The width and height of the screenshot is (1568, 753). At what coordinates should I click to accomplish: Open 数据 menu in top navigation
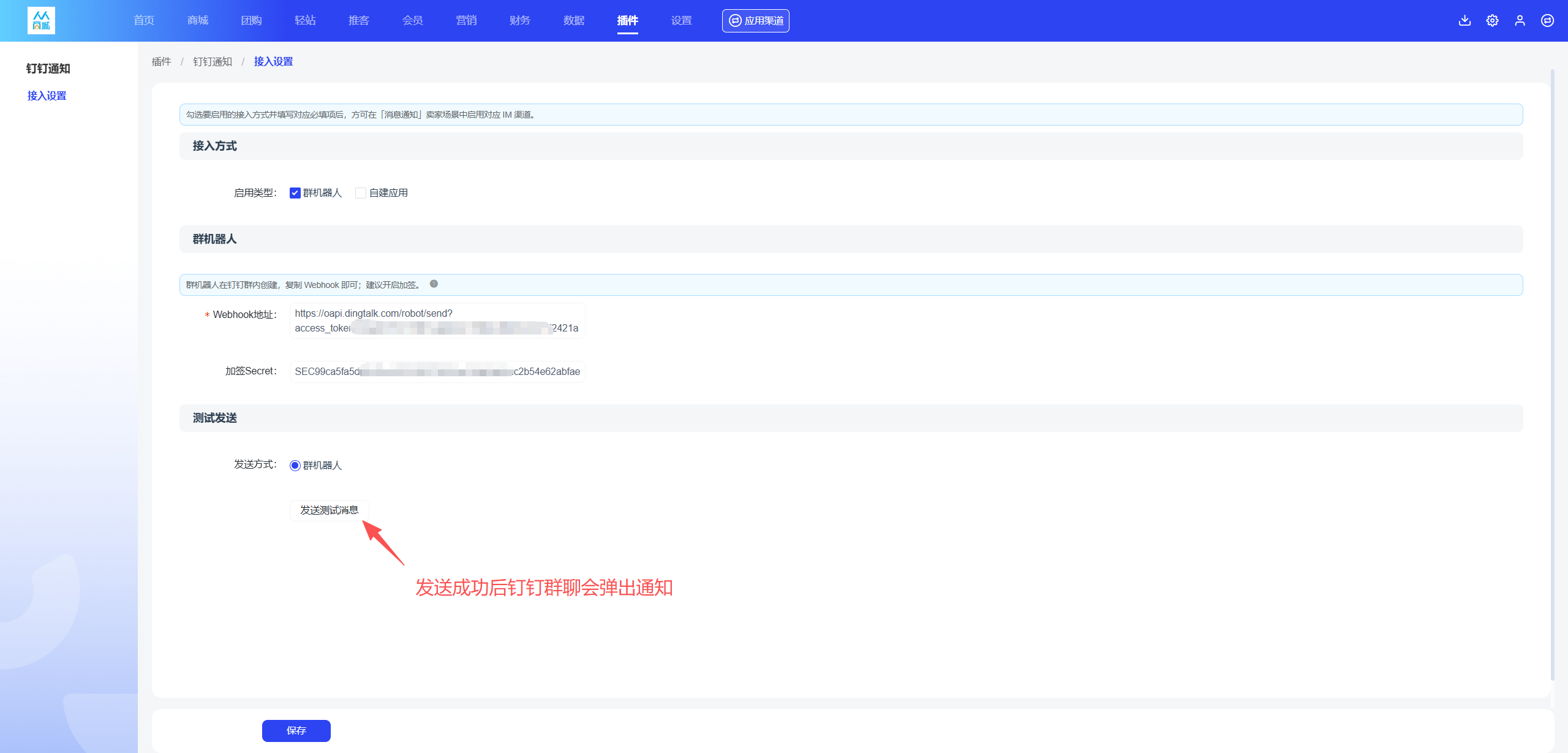coord(574,20)
